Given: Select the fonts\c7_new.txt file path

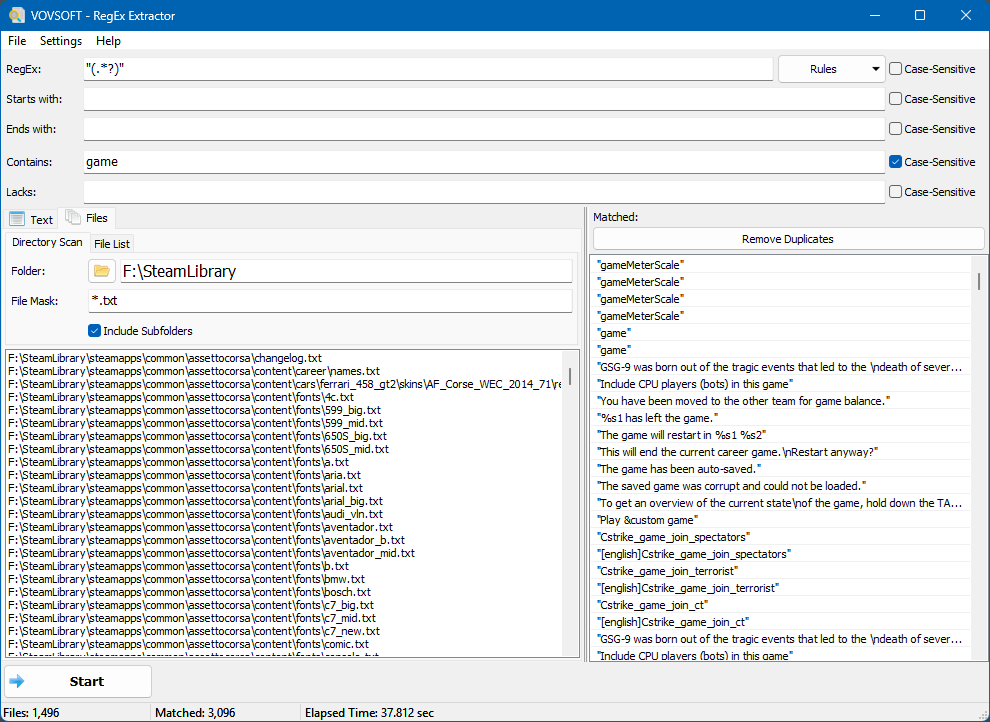Looking at the screenshot, I should tap(194, 631).
